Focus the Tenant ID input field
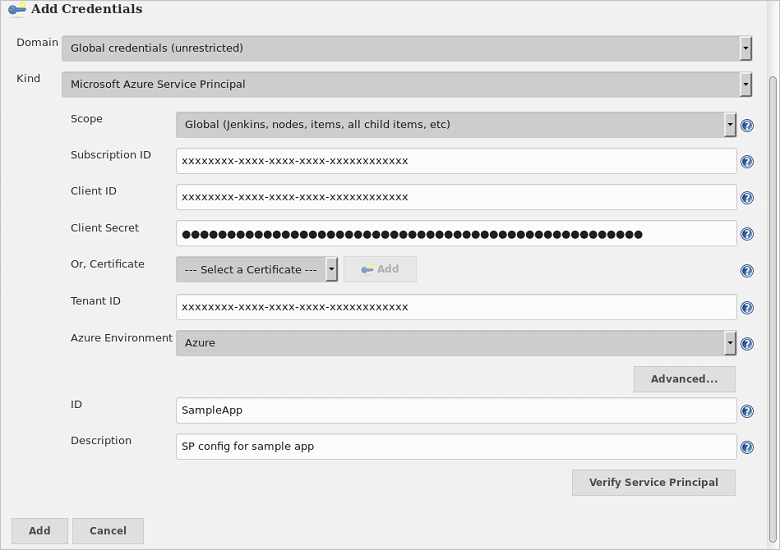 tap(456, 307)
